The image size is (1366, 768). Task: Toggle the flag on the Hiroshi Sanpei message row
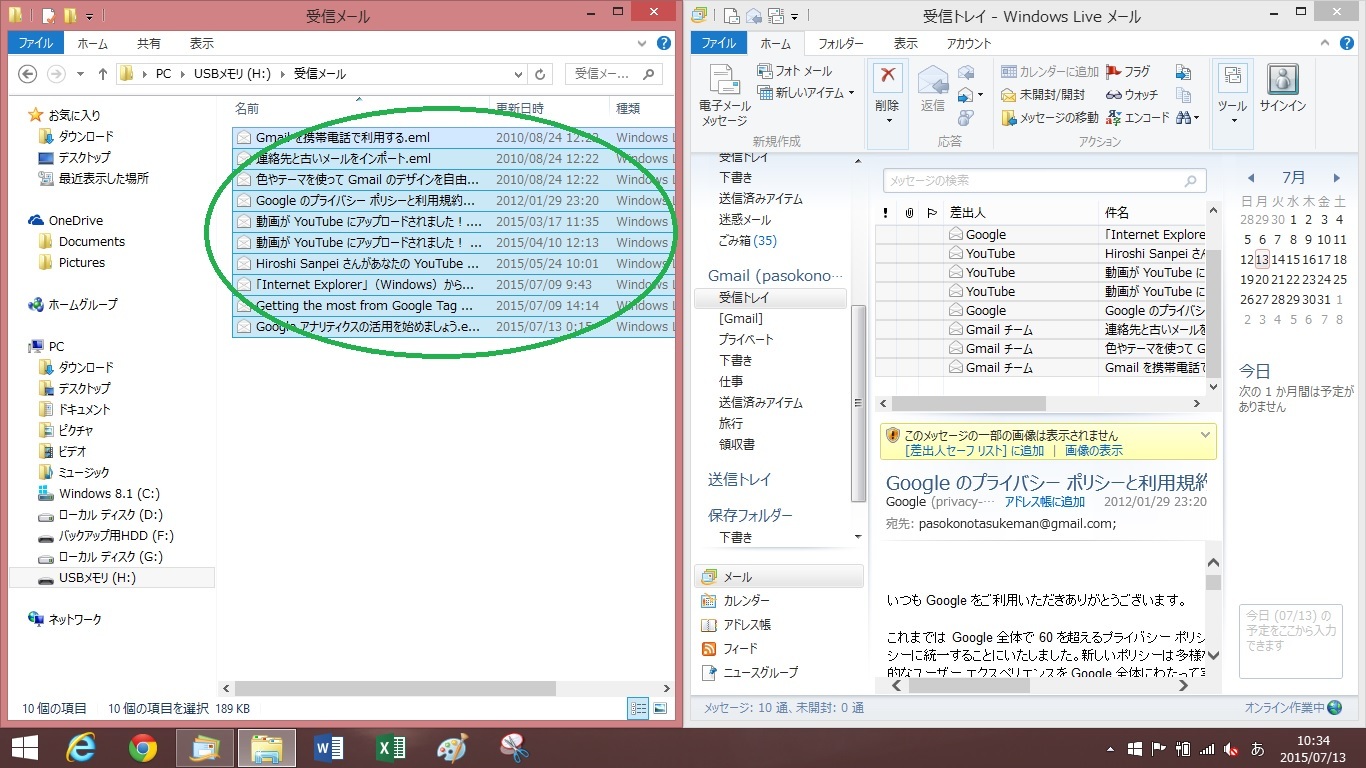point(932,254)
